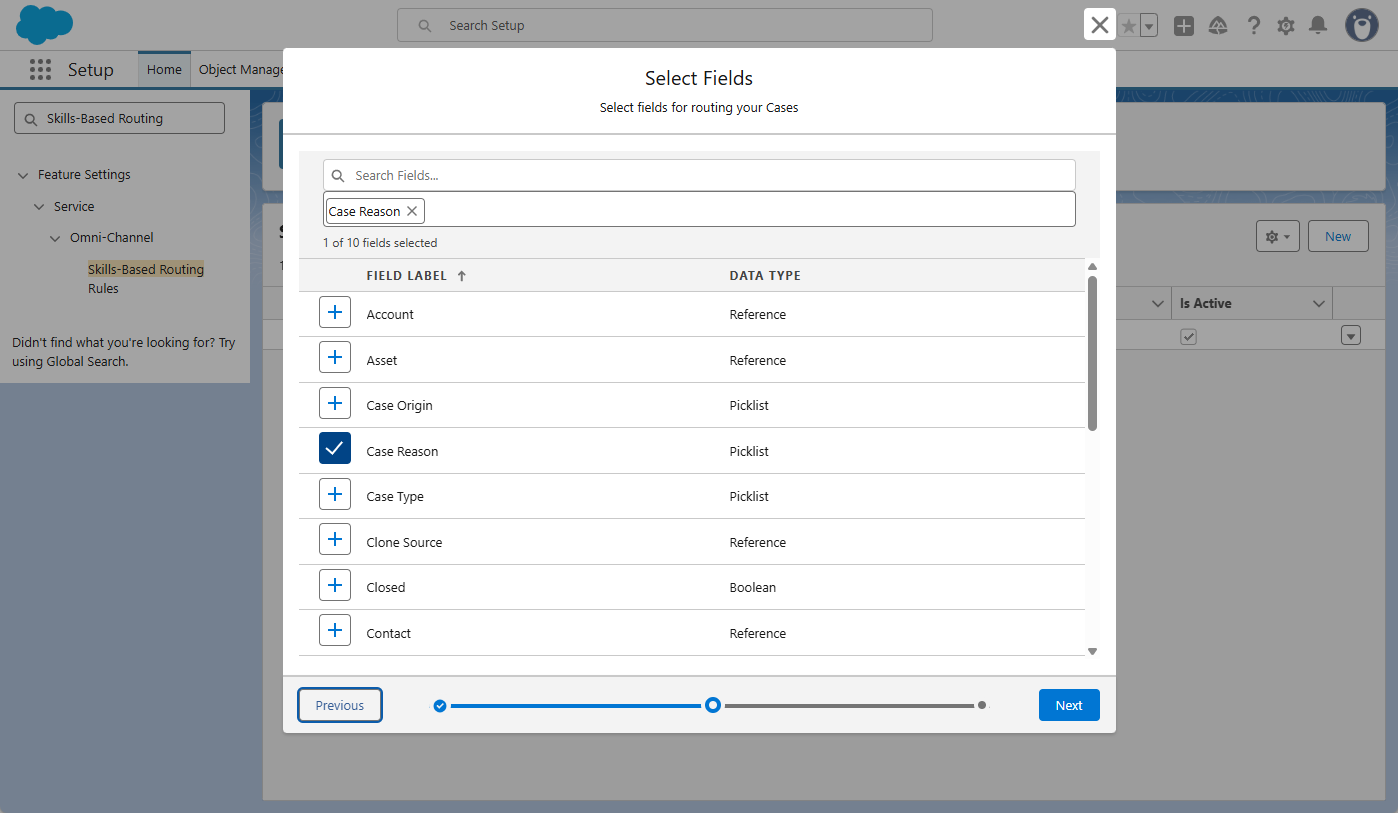The image size is (1398, 813).
Task: Click the Next button
Action: 1069,705
